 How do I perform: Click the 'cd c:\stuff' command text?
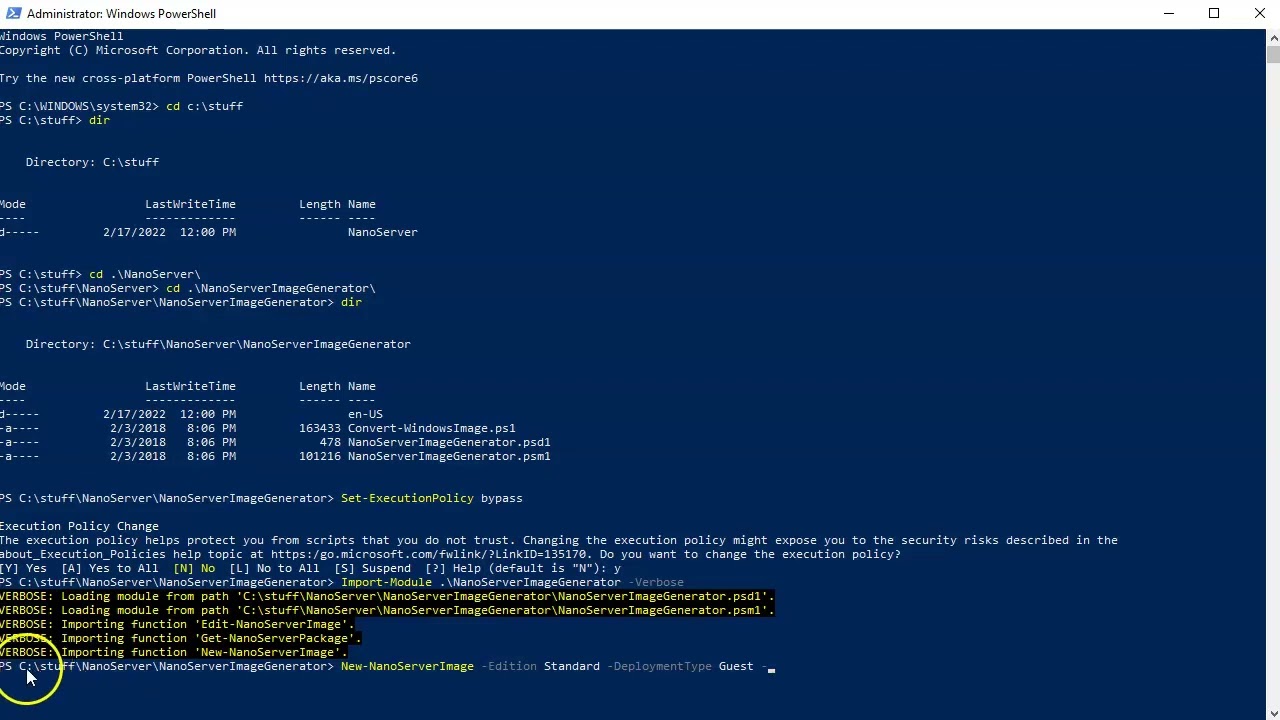[x=204, y=106]
